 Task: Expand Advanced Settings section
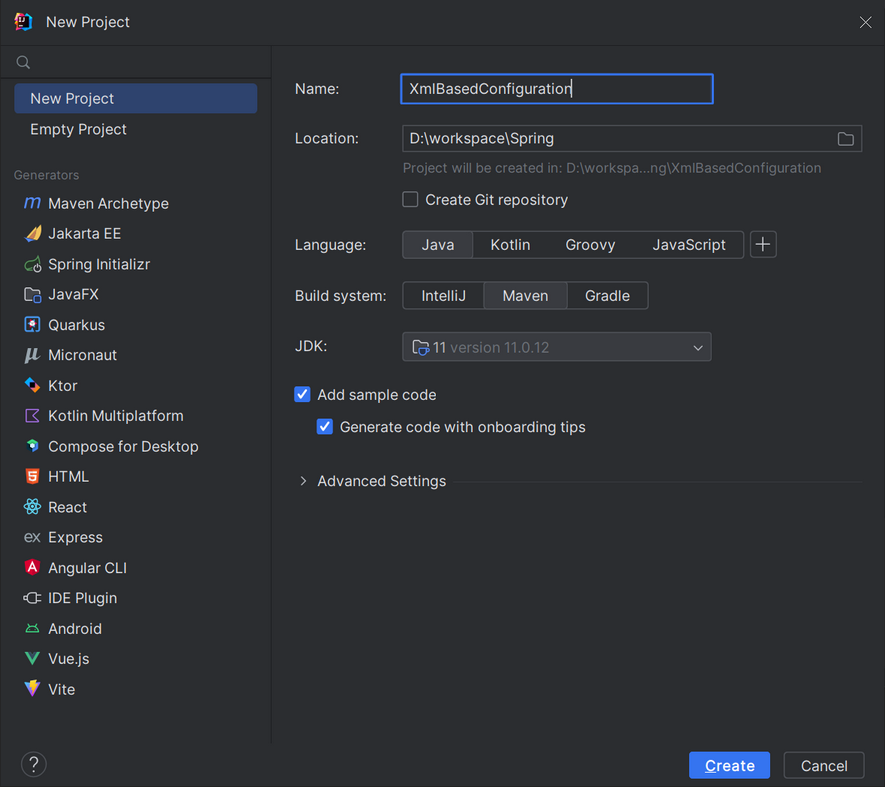(x=303, y=481)
